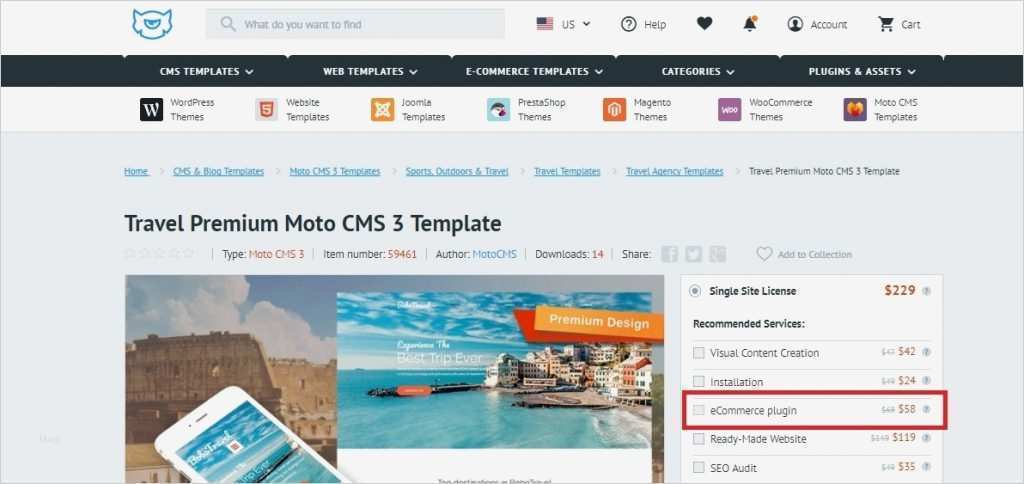Open the shopping cart icon
The width and height of the screenshot is (1024, 484).
[886, 24]
